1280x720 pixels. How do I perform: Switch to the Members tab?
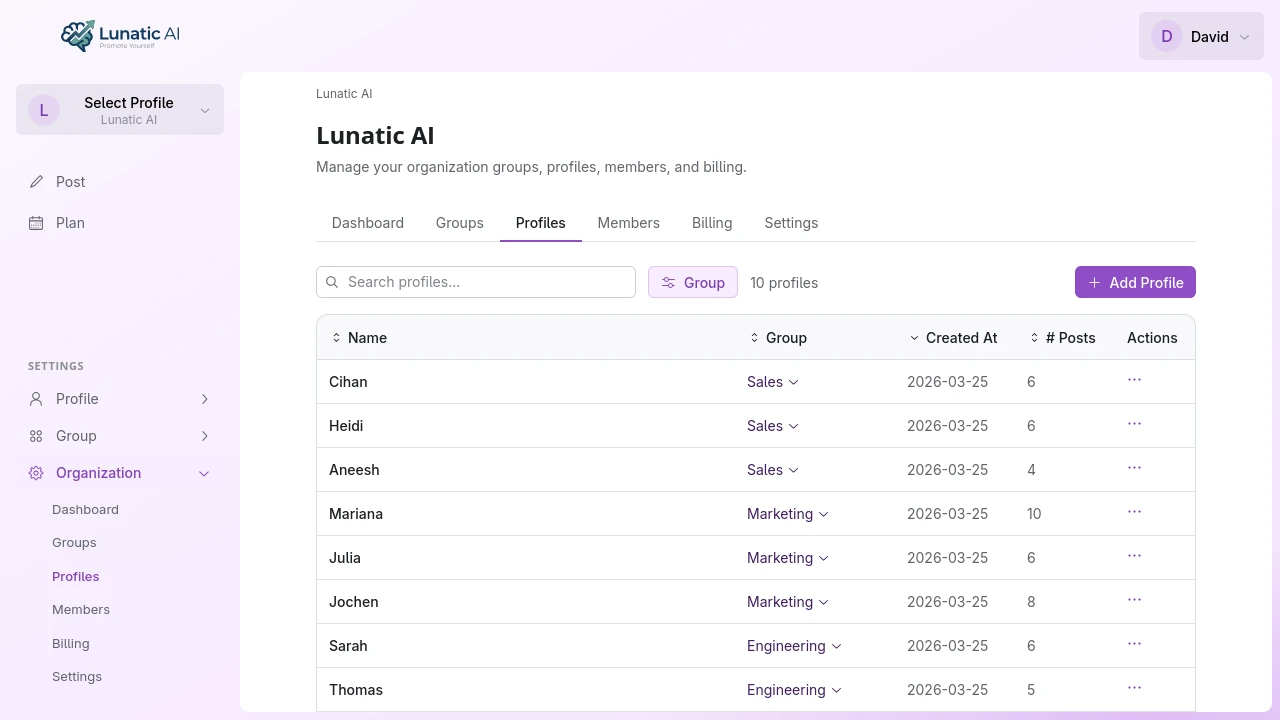(x=629, y=223)
